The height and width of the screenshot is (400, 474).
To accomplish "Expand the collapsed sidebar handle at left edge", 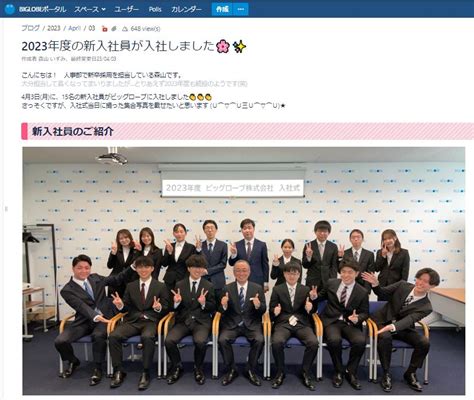I will [x=6, y=209].
